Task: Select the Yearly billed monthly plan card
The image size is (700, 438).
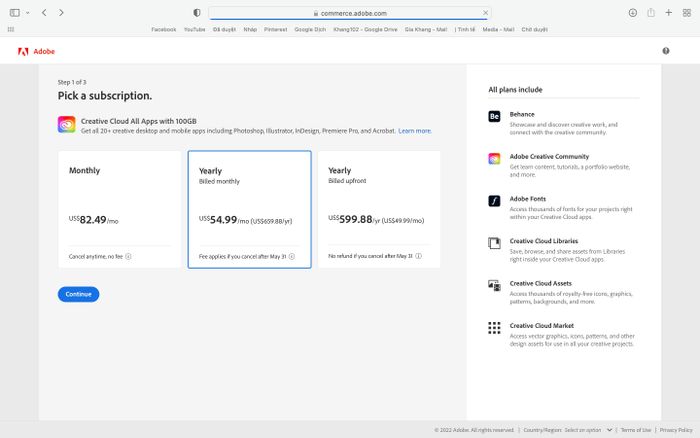Action: point(250,209)
